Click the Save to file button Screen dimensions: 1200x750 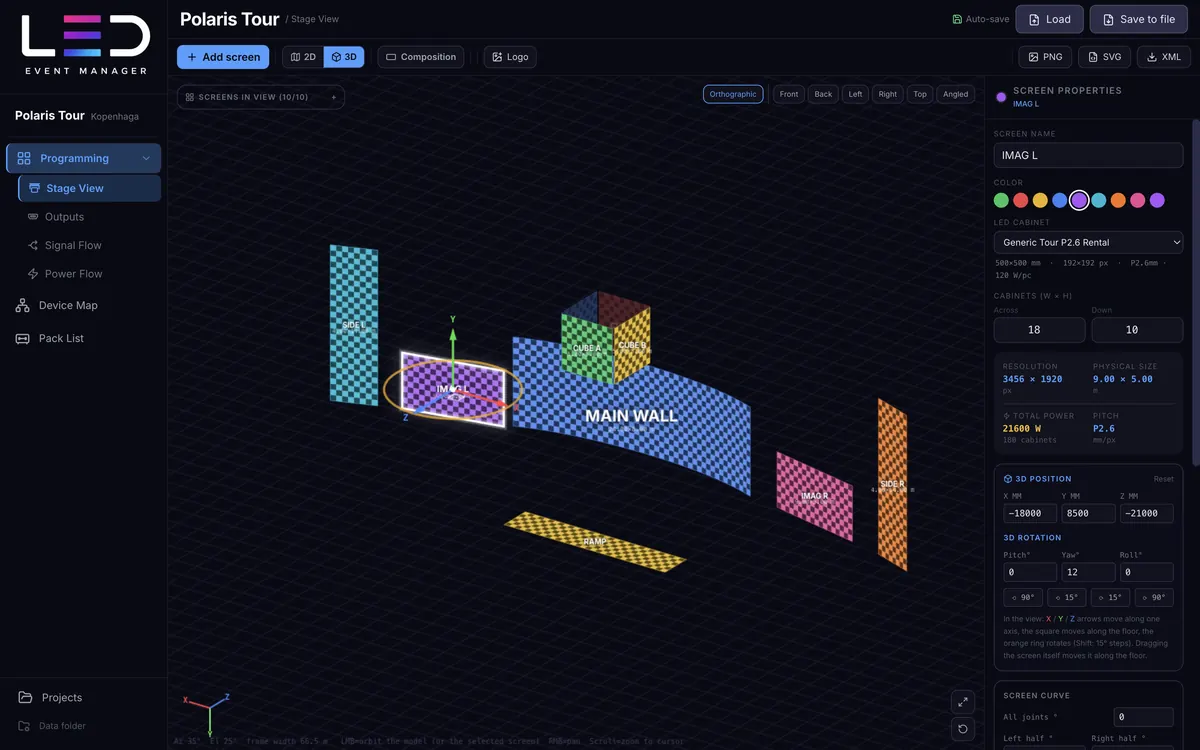click(1138, 19)
